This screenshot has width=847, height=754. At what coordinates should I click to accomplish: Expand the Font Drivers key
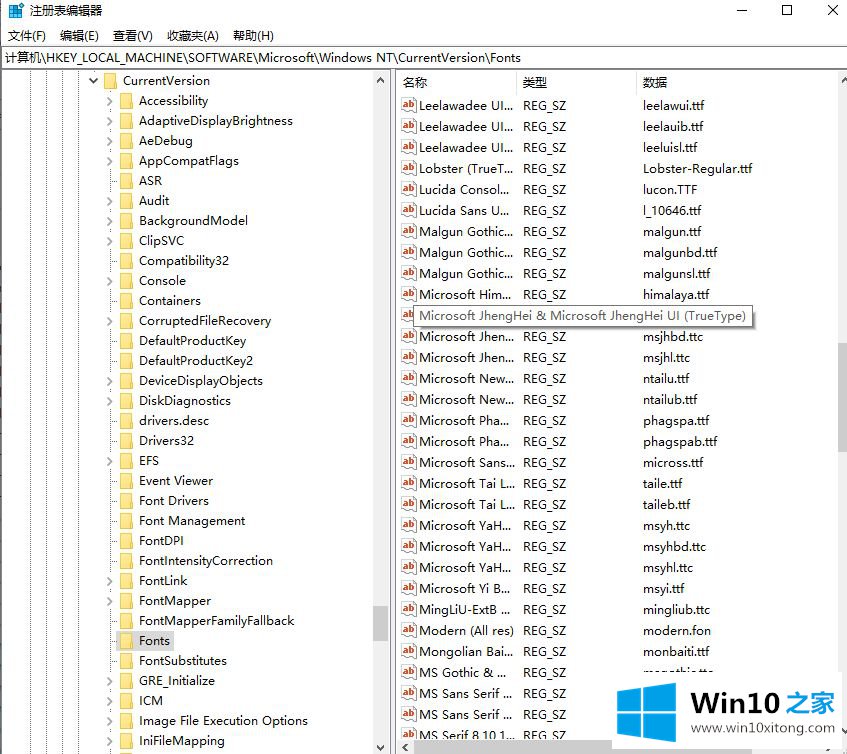point(110,501)
